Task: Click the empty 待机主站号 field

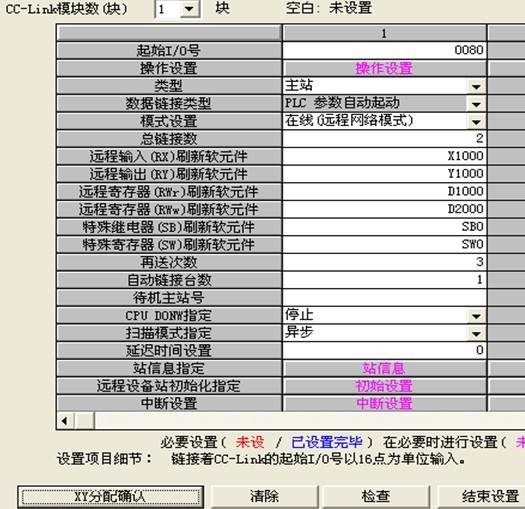Action: click(384, 297)
